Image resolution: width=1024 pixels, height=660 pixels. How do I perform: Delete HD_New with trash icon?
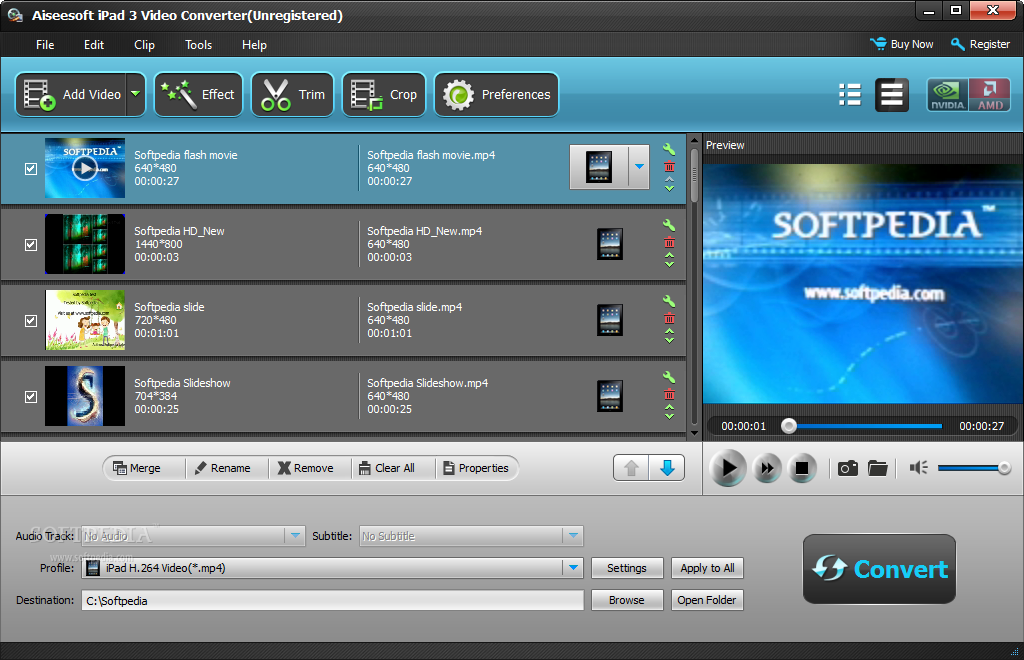tap(669, 243)
